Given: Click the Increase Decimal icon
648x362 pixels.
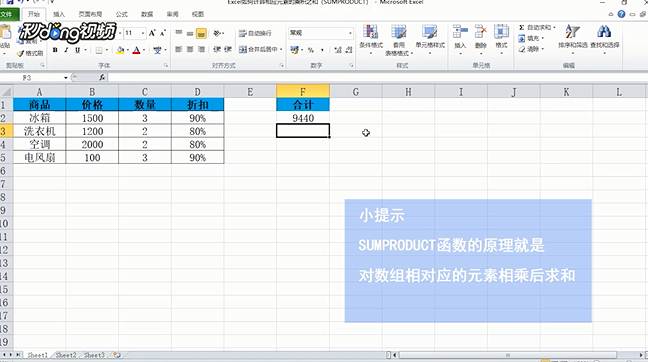Looking at the screenshot, I should pyautogui.click(x=338, y=50).
